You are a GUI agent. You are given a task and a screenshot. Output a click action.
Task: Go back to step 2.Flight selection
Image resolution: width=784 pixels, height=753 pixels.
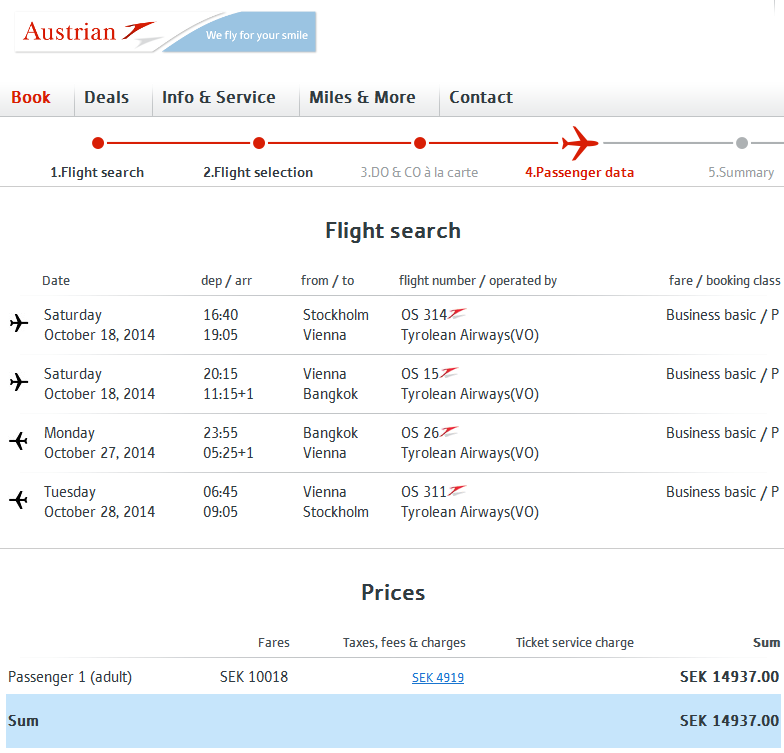[x=258, y=172]
